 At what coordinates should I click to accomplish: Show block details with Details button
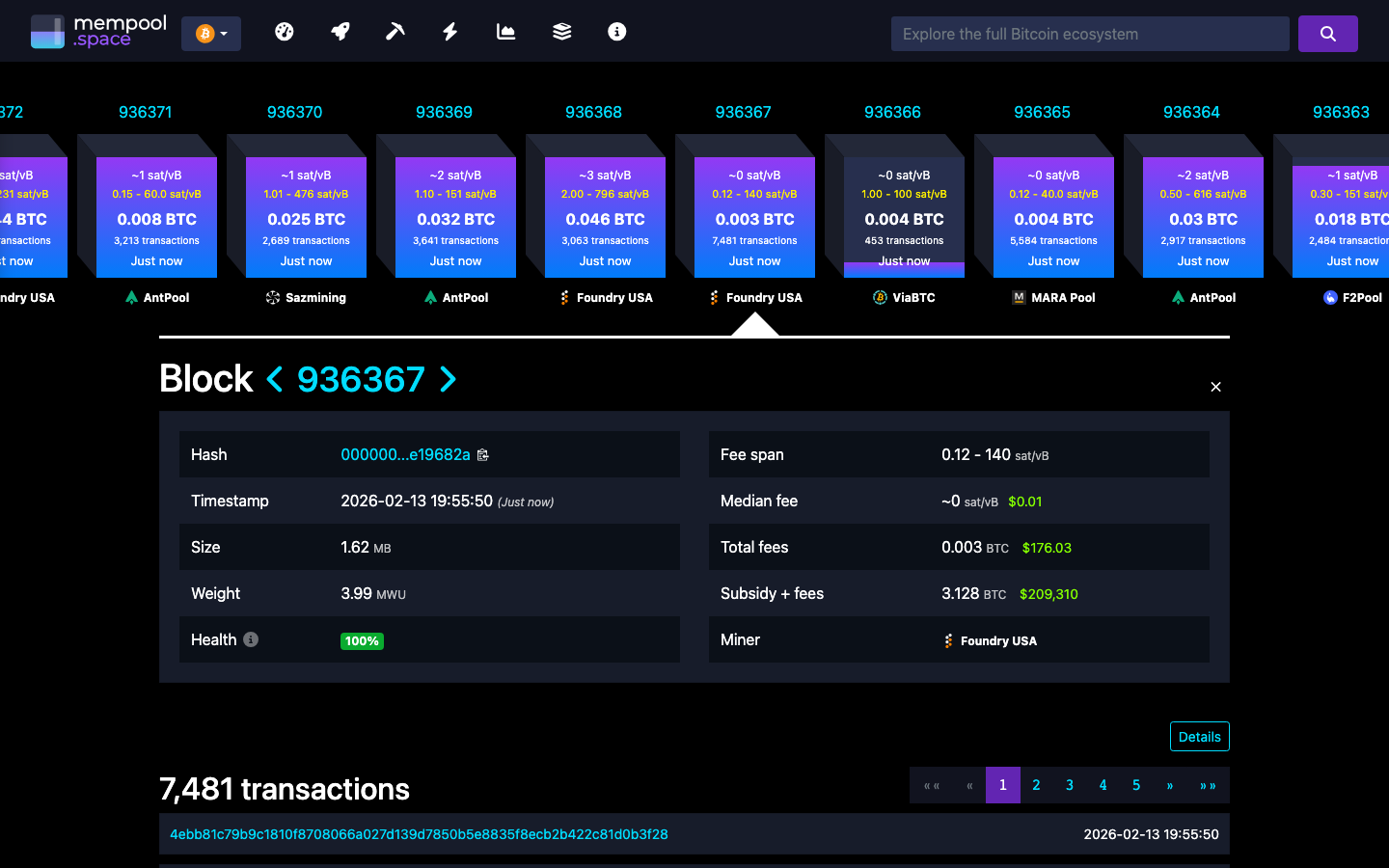tap(1199, 736)
